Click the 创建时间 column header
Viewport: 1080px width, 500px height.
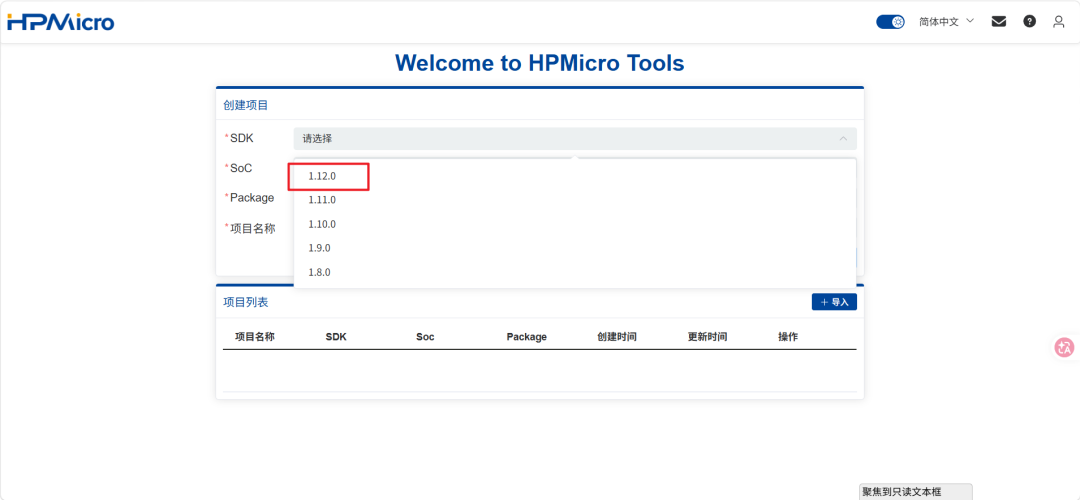[616, 337]
